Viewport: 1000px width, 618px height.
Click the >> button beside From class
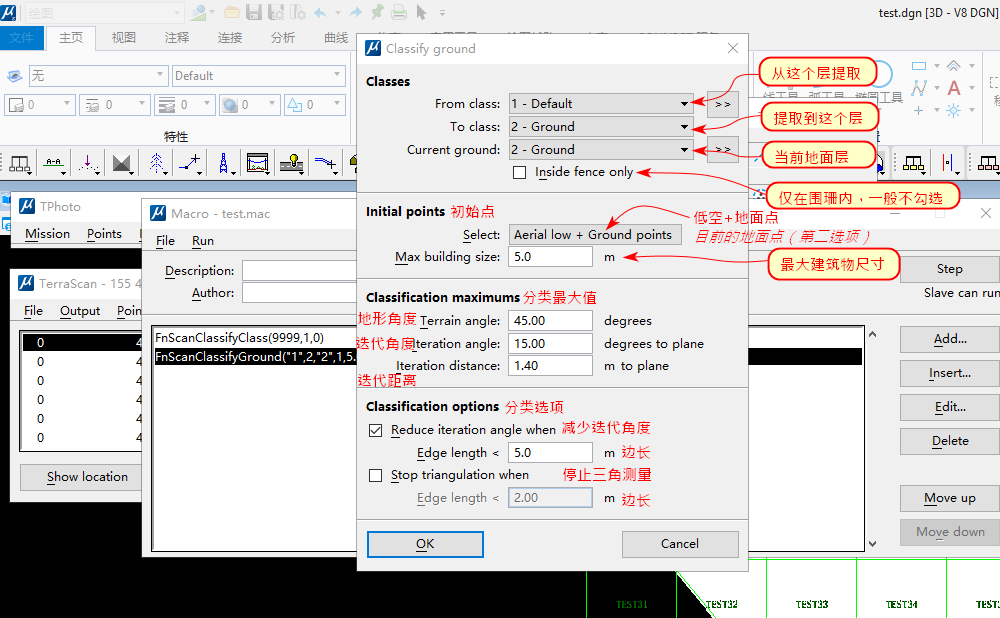point(723,105)
